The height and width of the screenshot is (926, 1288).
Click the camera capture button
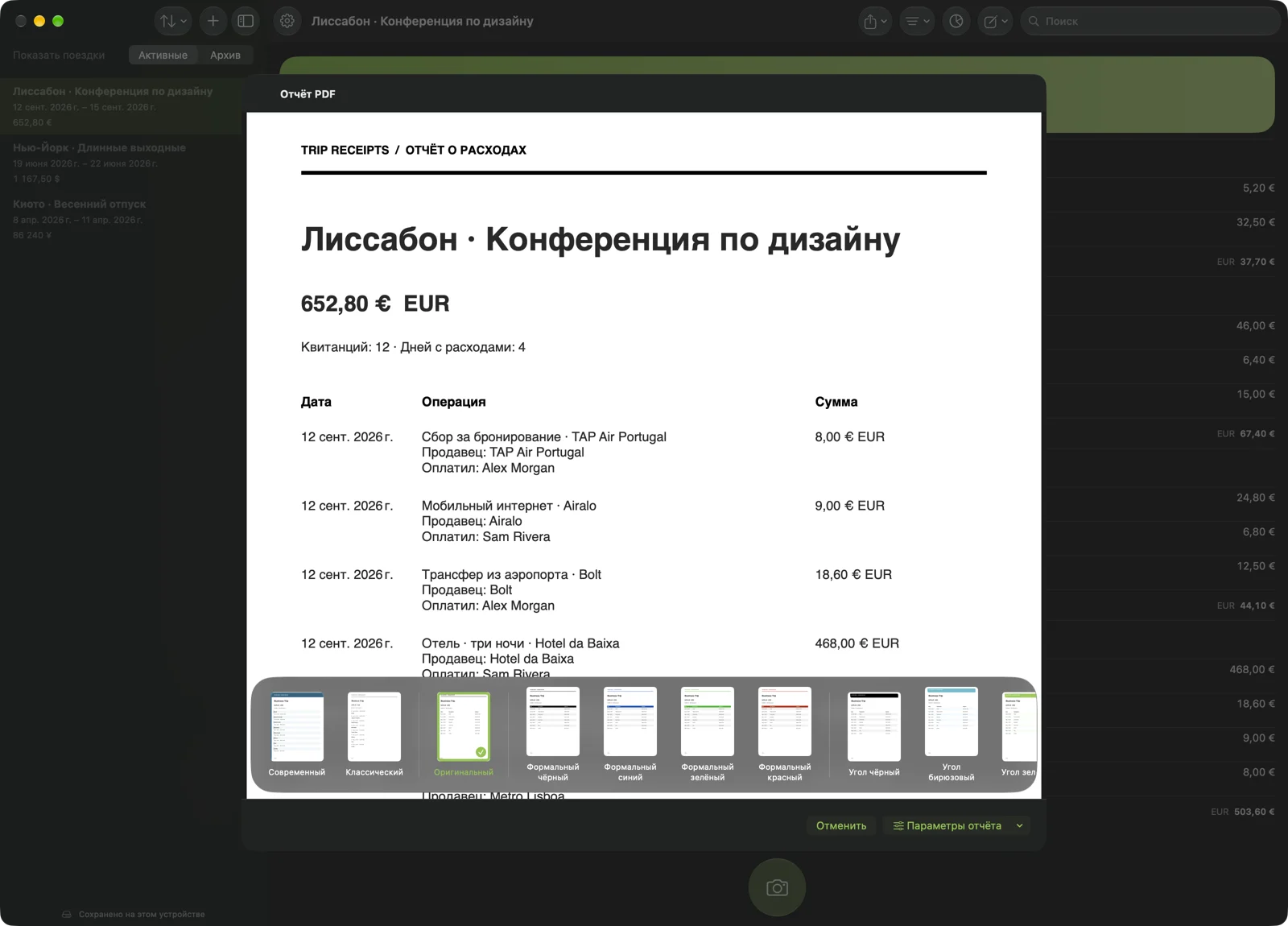777,887
